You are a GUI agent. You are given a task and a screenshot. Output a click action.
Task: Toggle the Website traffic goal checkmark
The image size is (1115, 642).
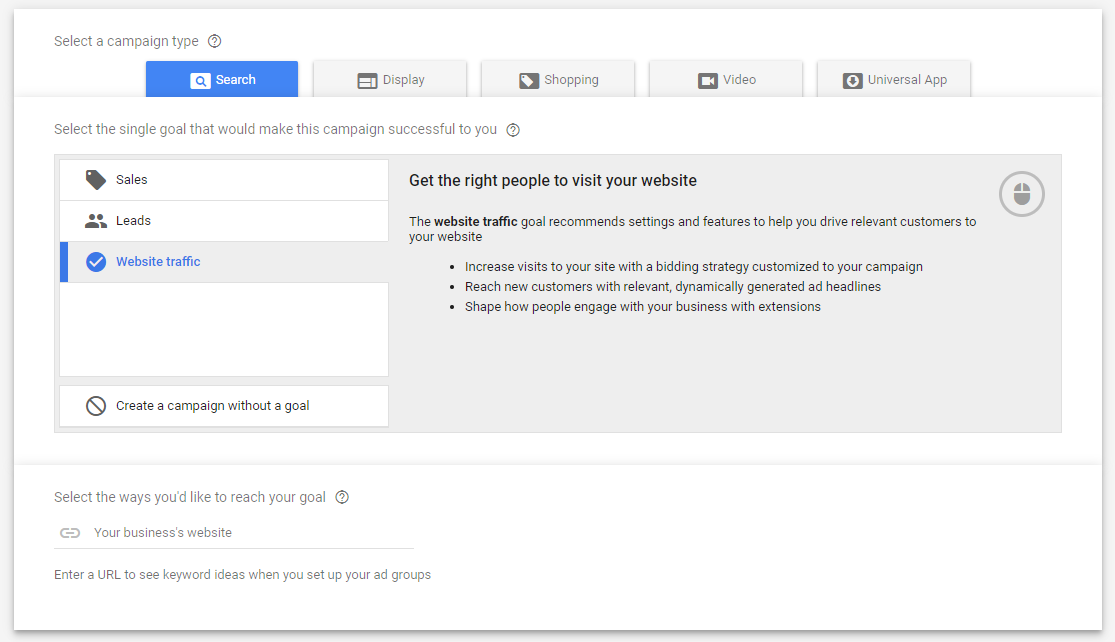[96, 262]
